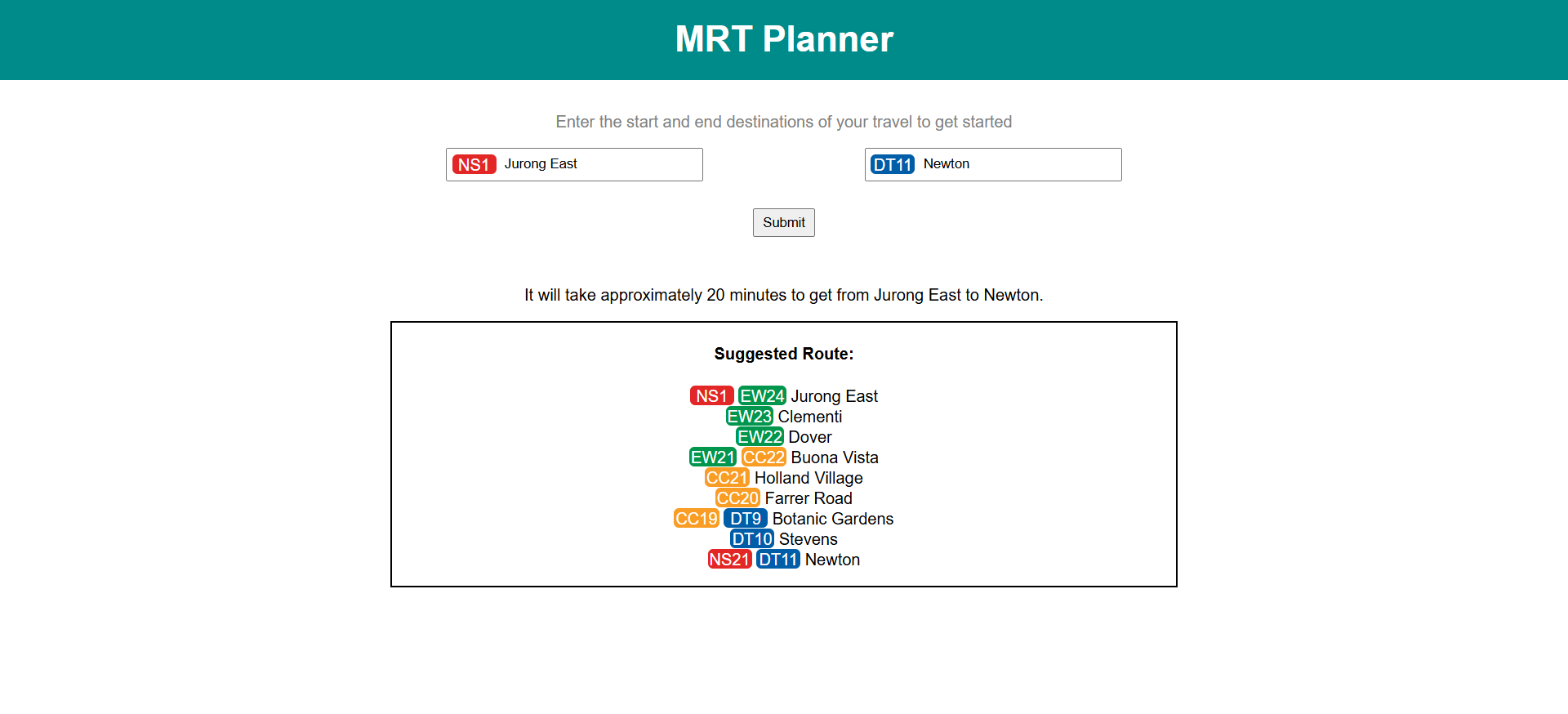Click the CC21 Holland Village badge
This screenshot has height=714, width=1568.
coord(727,478)
